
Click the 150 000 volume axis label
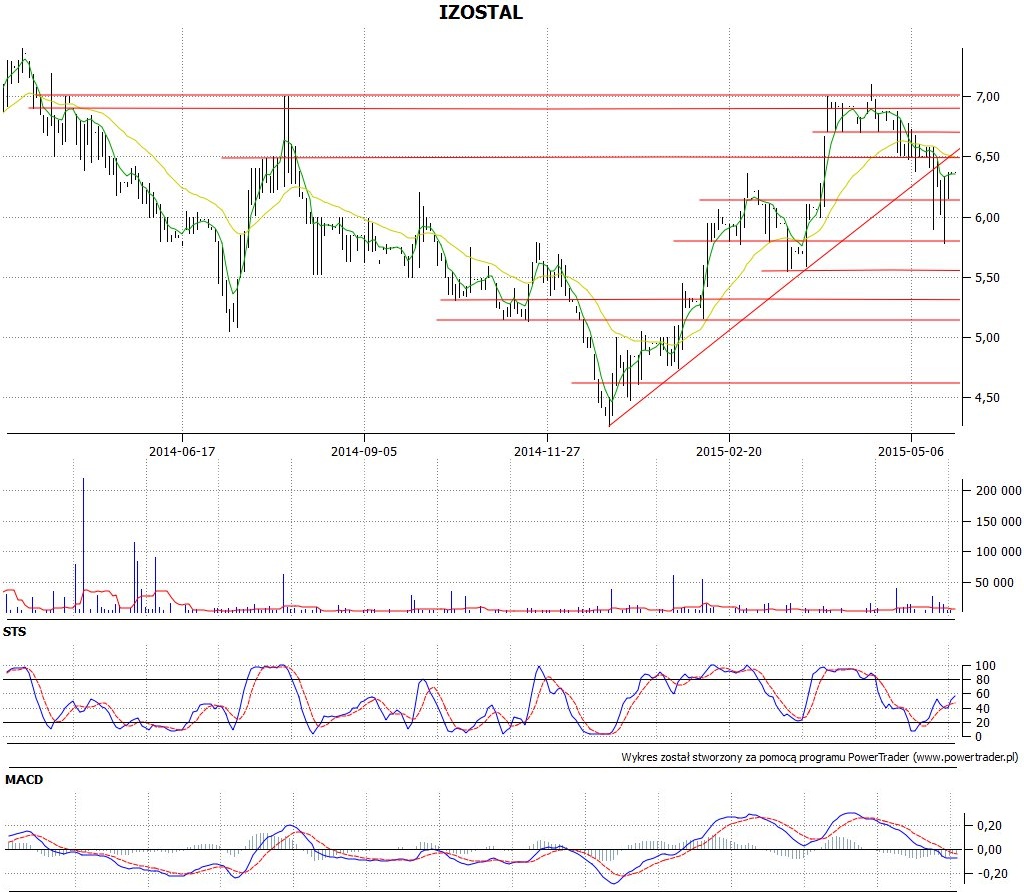pos(999,521)
